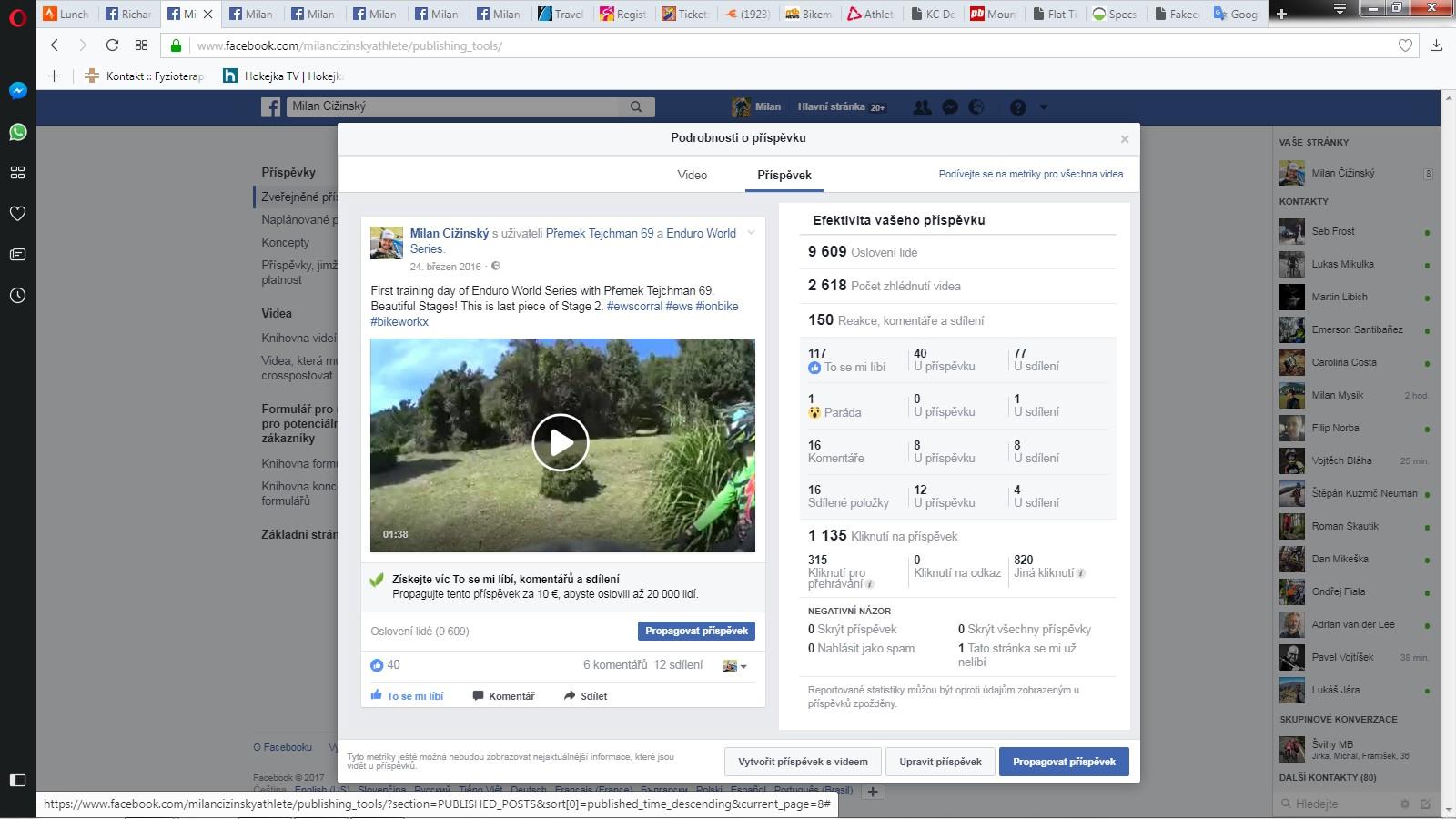Open Facebook messages icon
Screen dimensions: 1456x819
pyautogui.click(x=949, y=106)
